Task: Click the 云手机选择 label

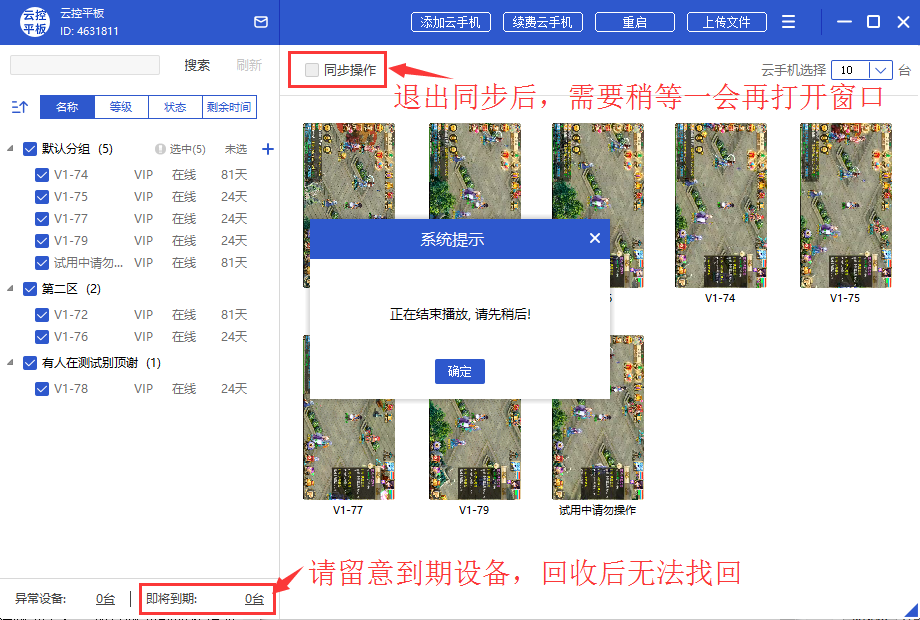Action: [794, 70]
